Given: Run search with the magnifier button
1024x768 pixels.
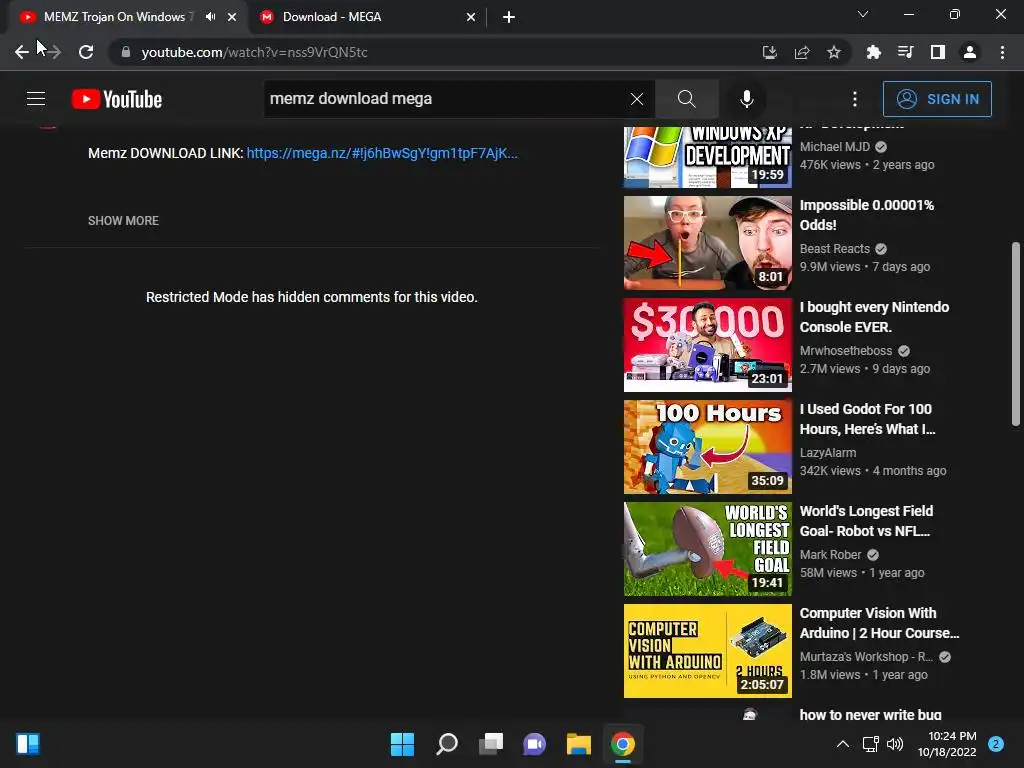Looking at the screenshot, I should click(686, 99).
